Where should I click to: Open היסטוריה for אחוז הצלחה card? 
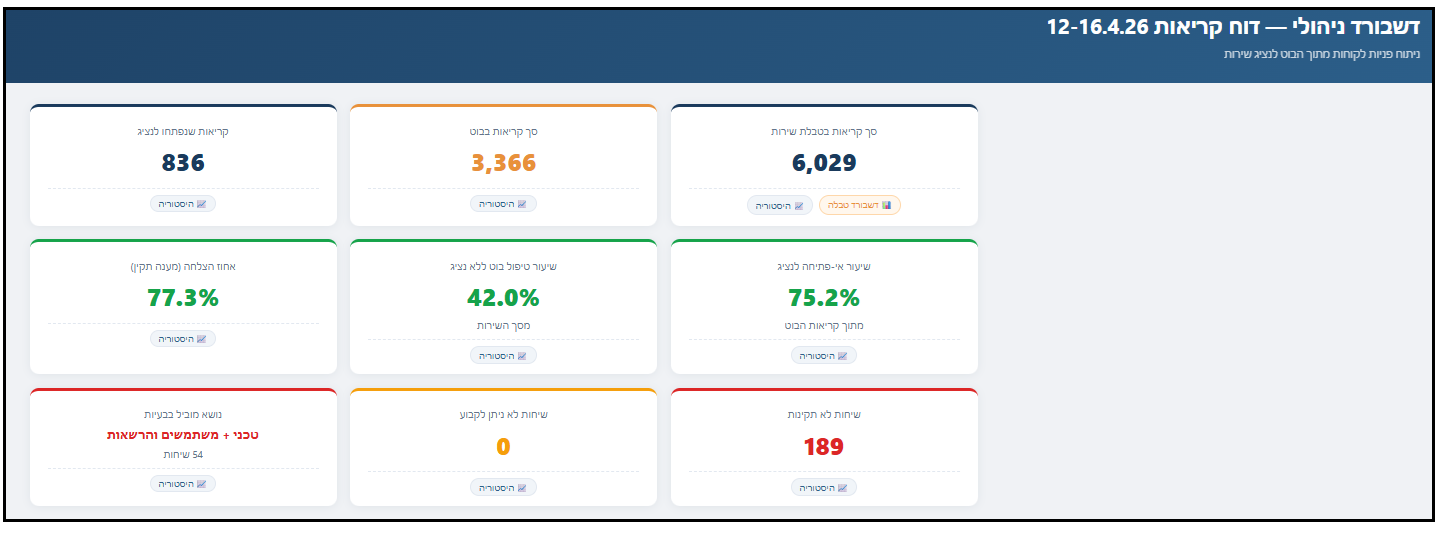[183, 339]
